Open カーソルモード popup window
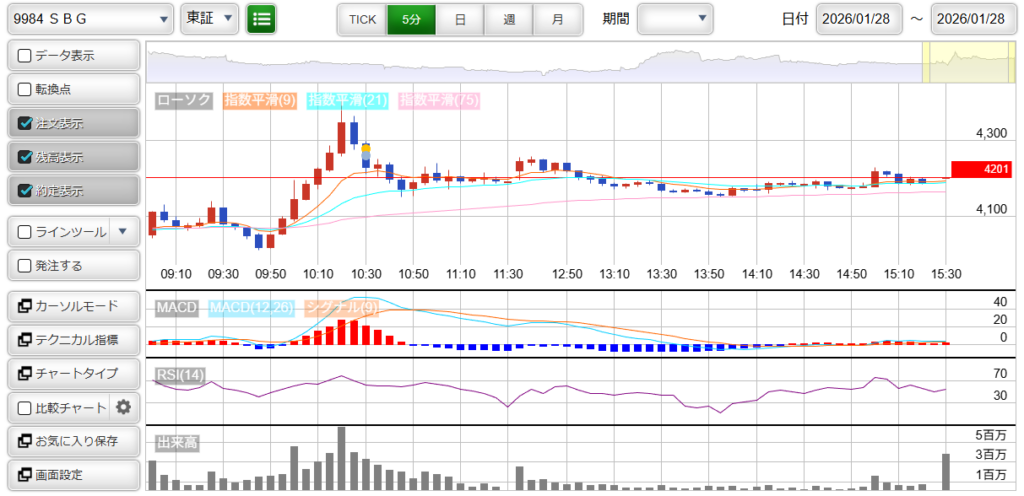This screenshot has height=496, width=1024. 72,306
